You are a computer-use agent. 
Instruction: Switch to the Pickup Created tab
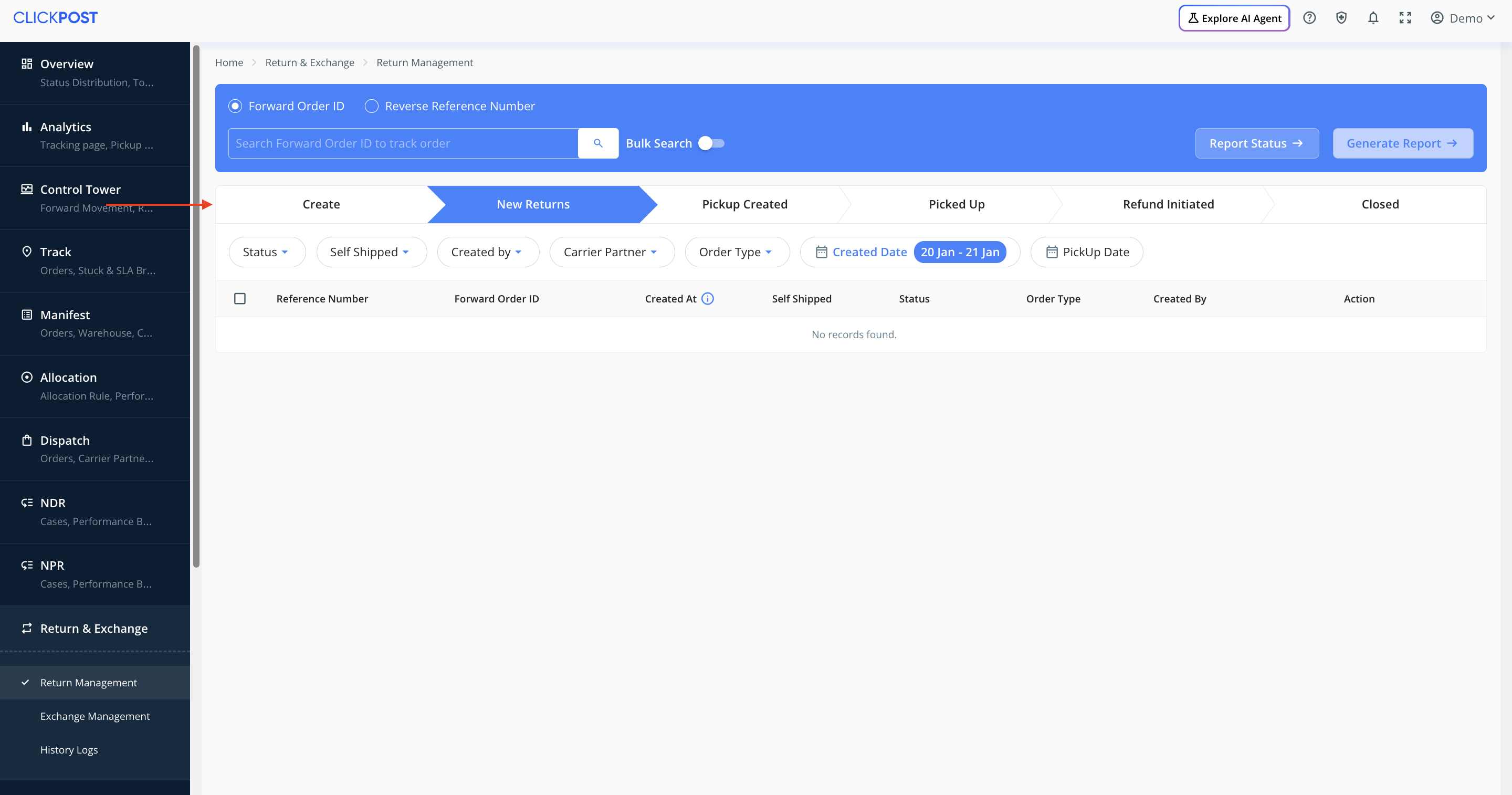(744, 204)
